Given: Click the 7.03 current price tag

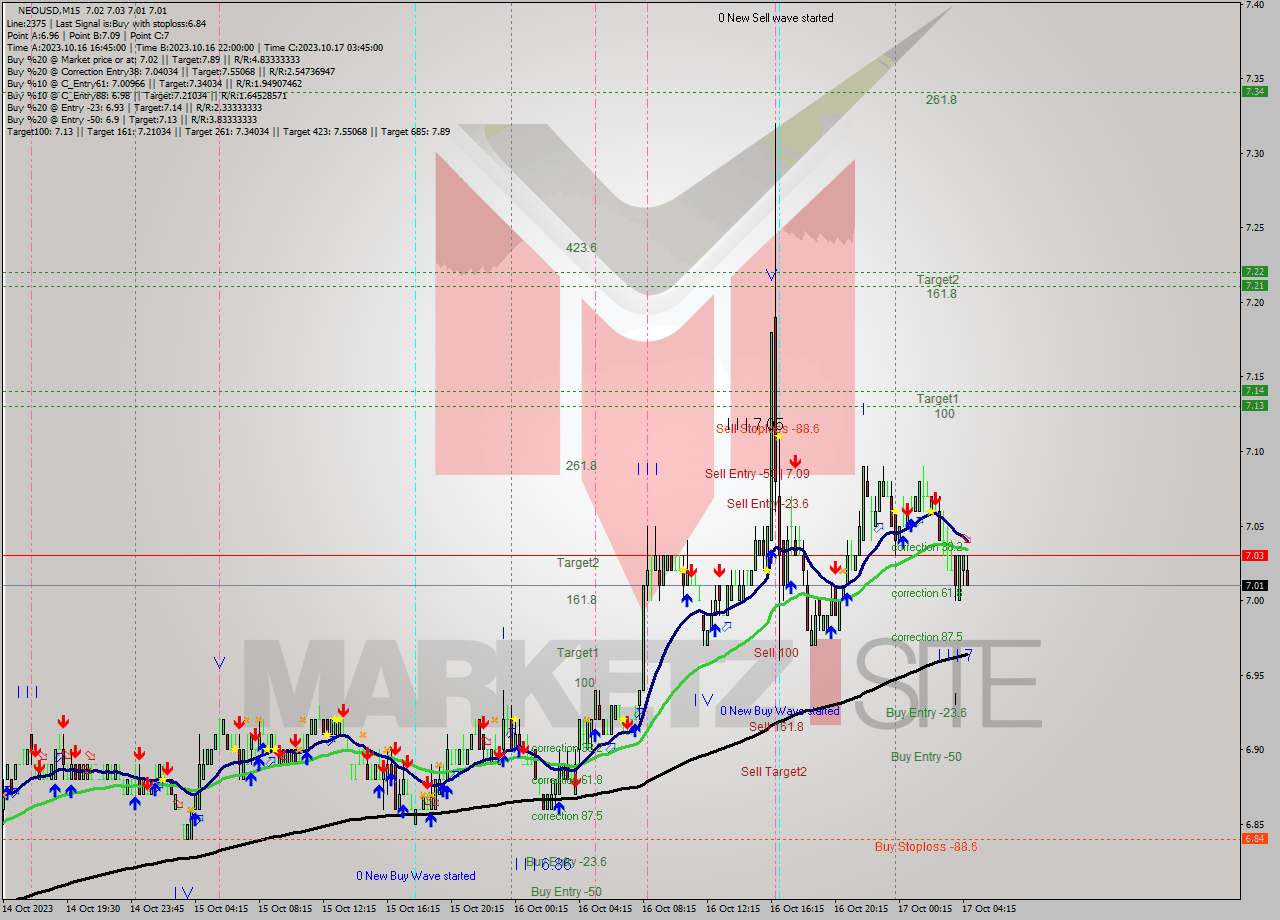Looking at the screenshot, I should tap(1254, 555).
